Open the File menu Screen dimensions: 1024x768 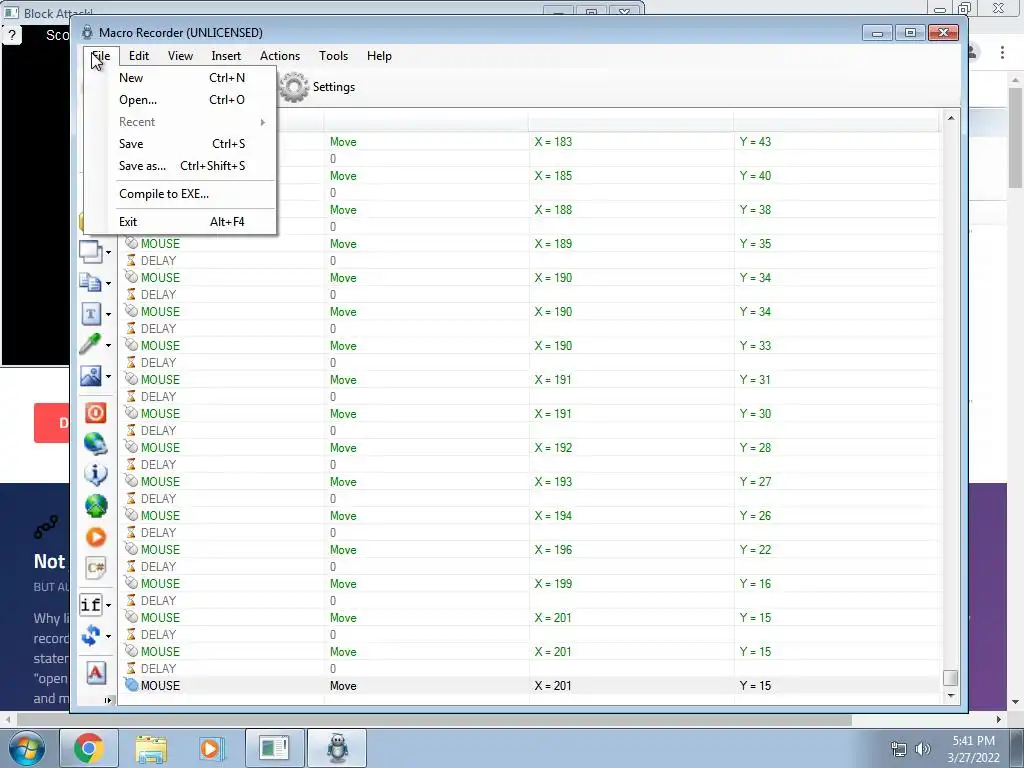[101, 56]
